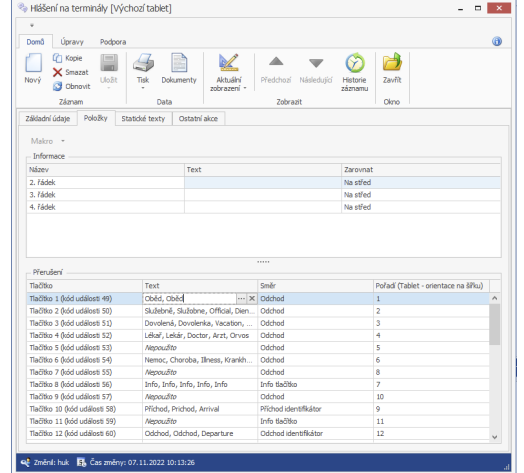Open Historie záznamu clock icon

coord(355,63)
